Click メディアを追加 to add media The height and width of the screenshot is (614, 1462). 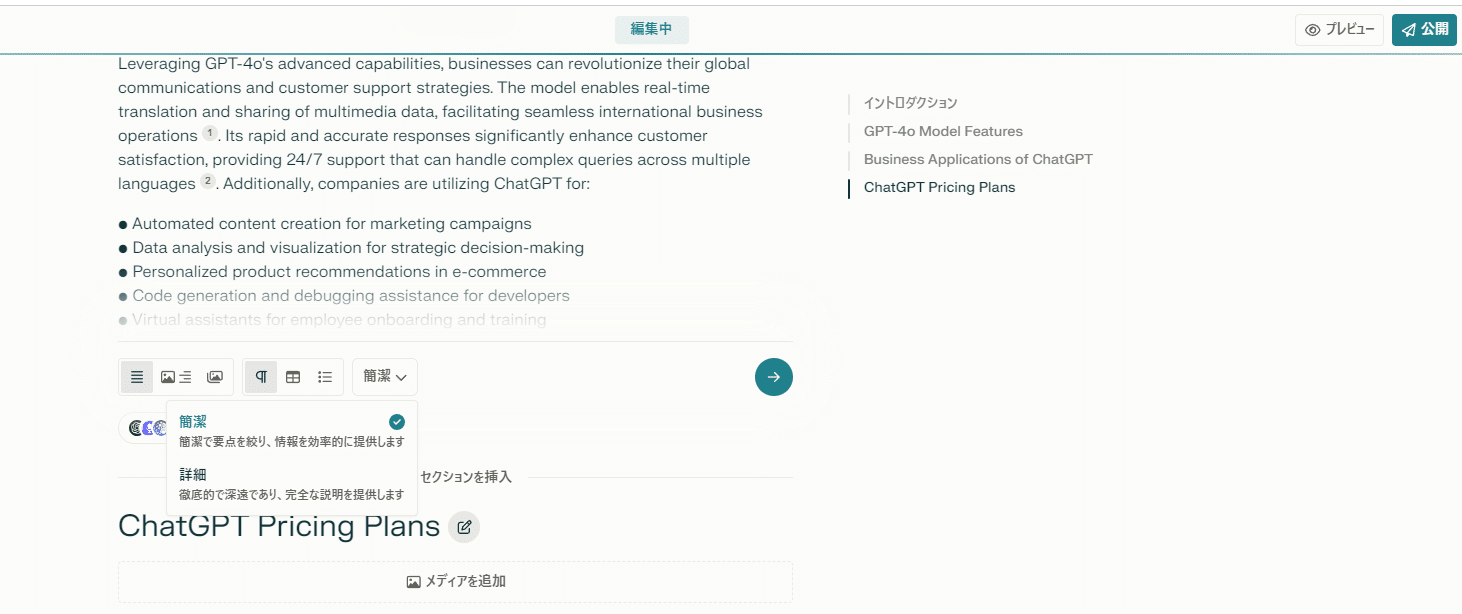pyautogui.click(x=456, y=581)
